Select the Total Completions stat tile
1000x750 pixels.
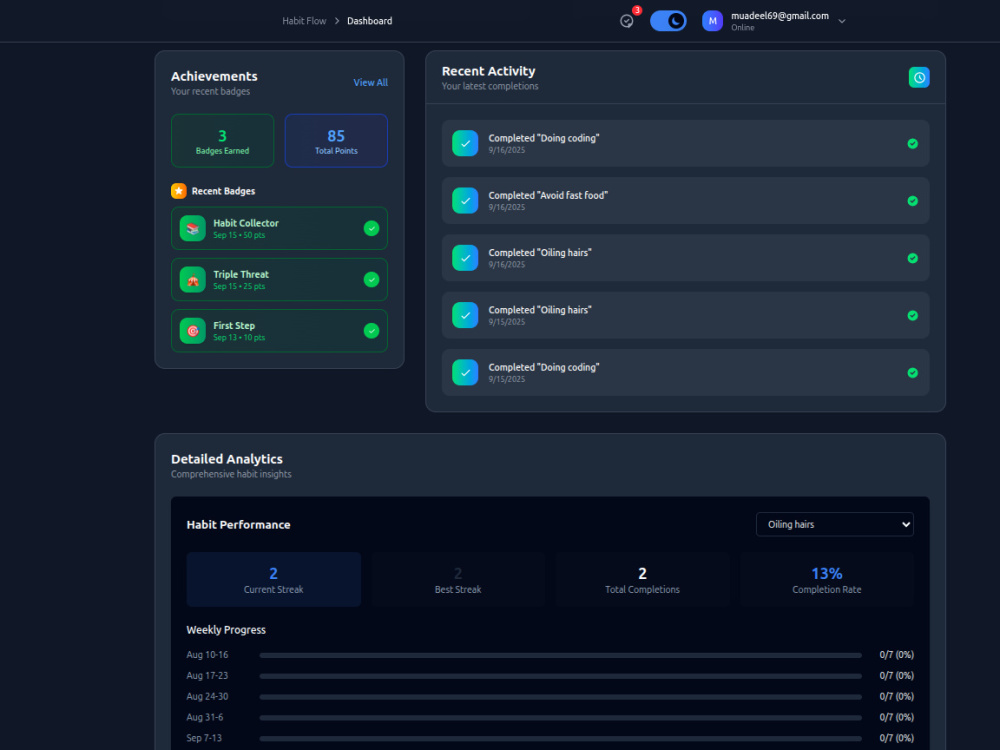(642, 579)
